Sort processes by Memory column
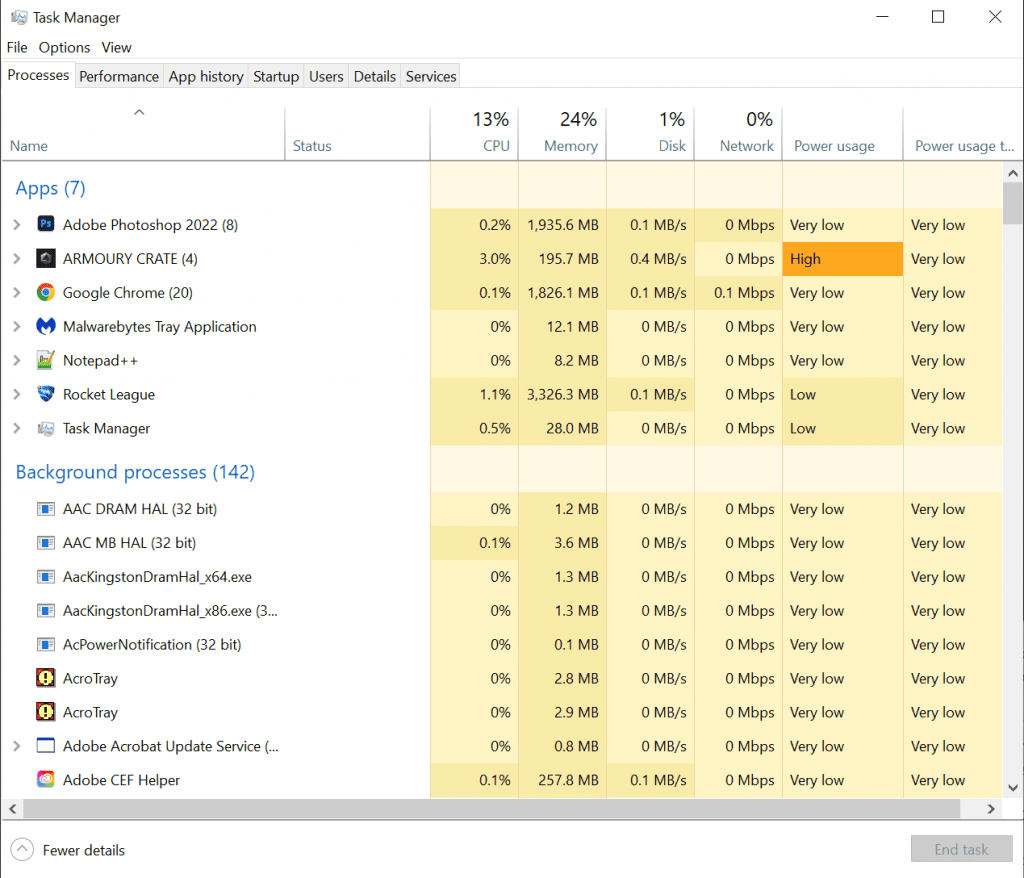The height and width of the screenshot is (878, 1024). tap(562, 134)
